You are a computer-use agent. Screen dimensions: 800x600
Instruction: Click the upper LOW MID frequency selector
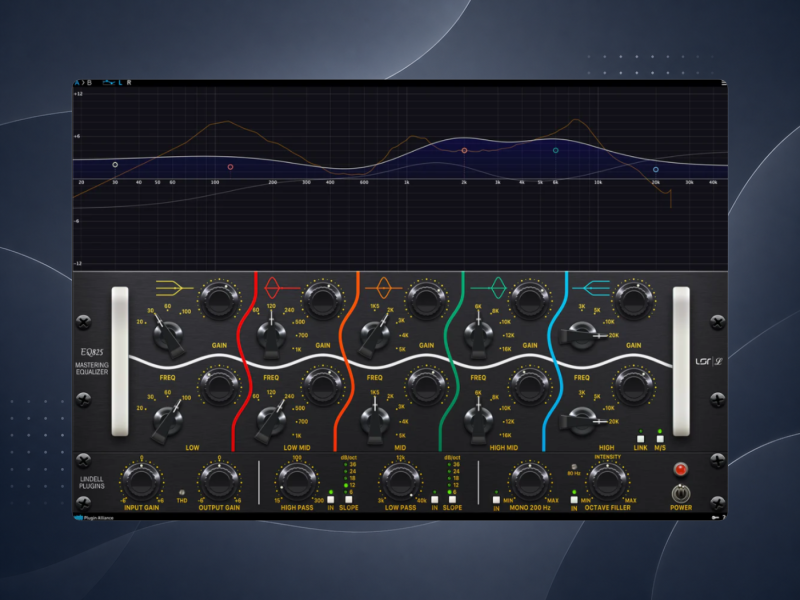click(271, 335)
